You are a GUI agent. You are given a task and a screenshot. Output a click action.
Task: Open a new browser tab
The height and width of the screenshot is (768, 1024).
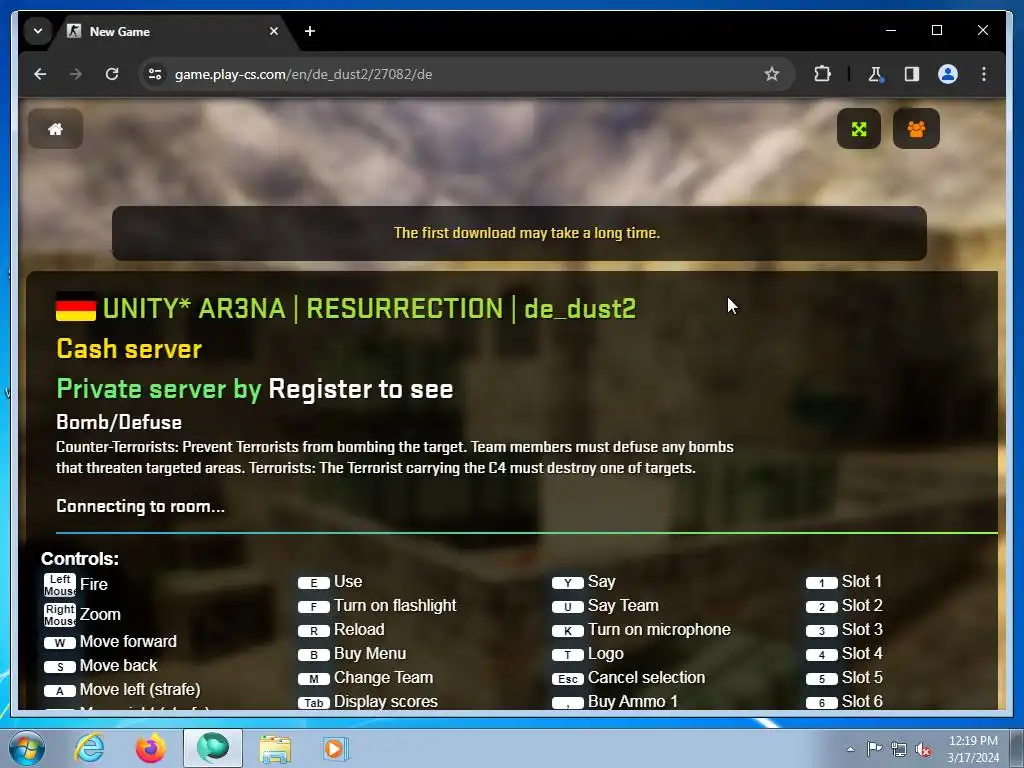[x=310, y=31]
